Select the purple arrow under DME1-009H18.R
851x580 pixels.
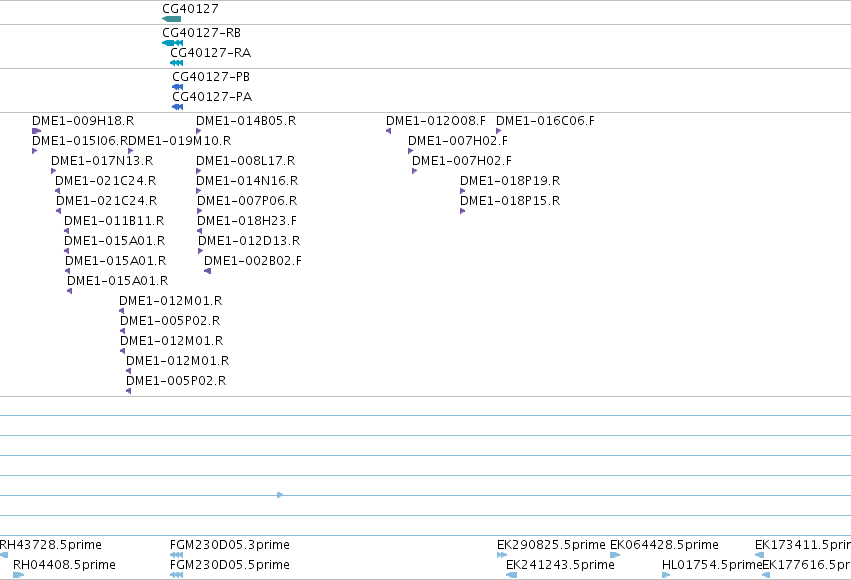(x=36, y=131)
